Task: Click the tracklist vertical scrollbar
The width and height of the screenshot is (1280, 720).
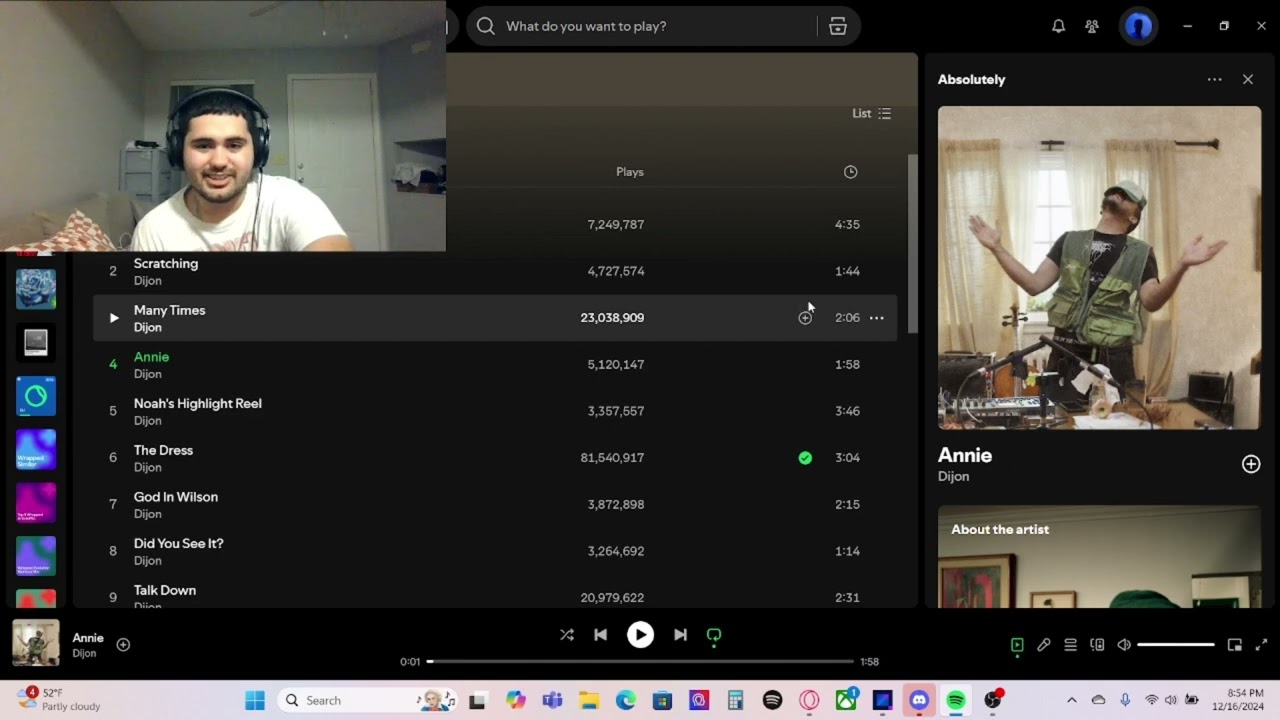Action: pos(911,245)
